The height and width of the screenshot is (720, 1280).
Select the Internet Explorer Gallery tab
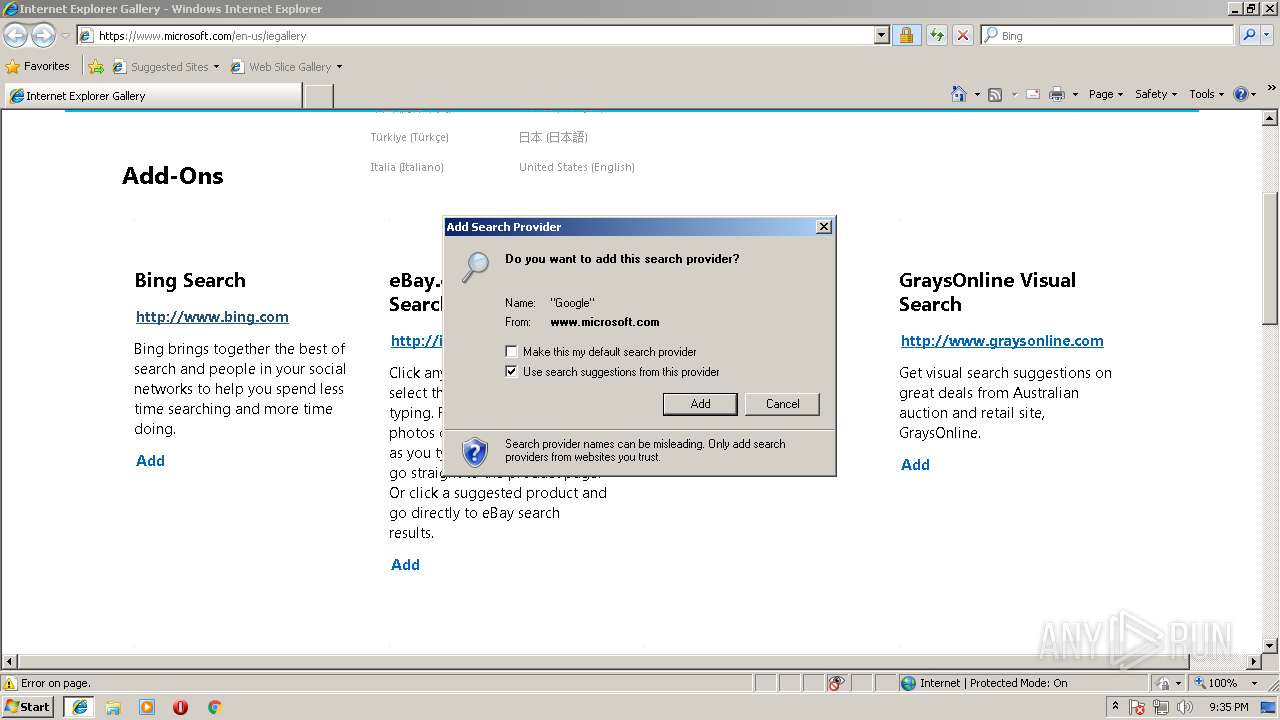(153, 96)
